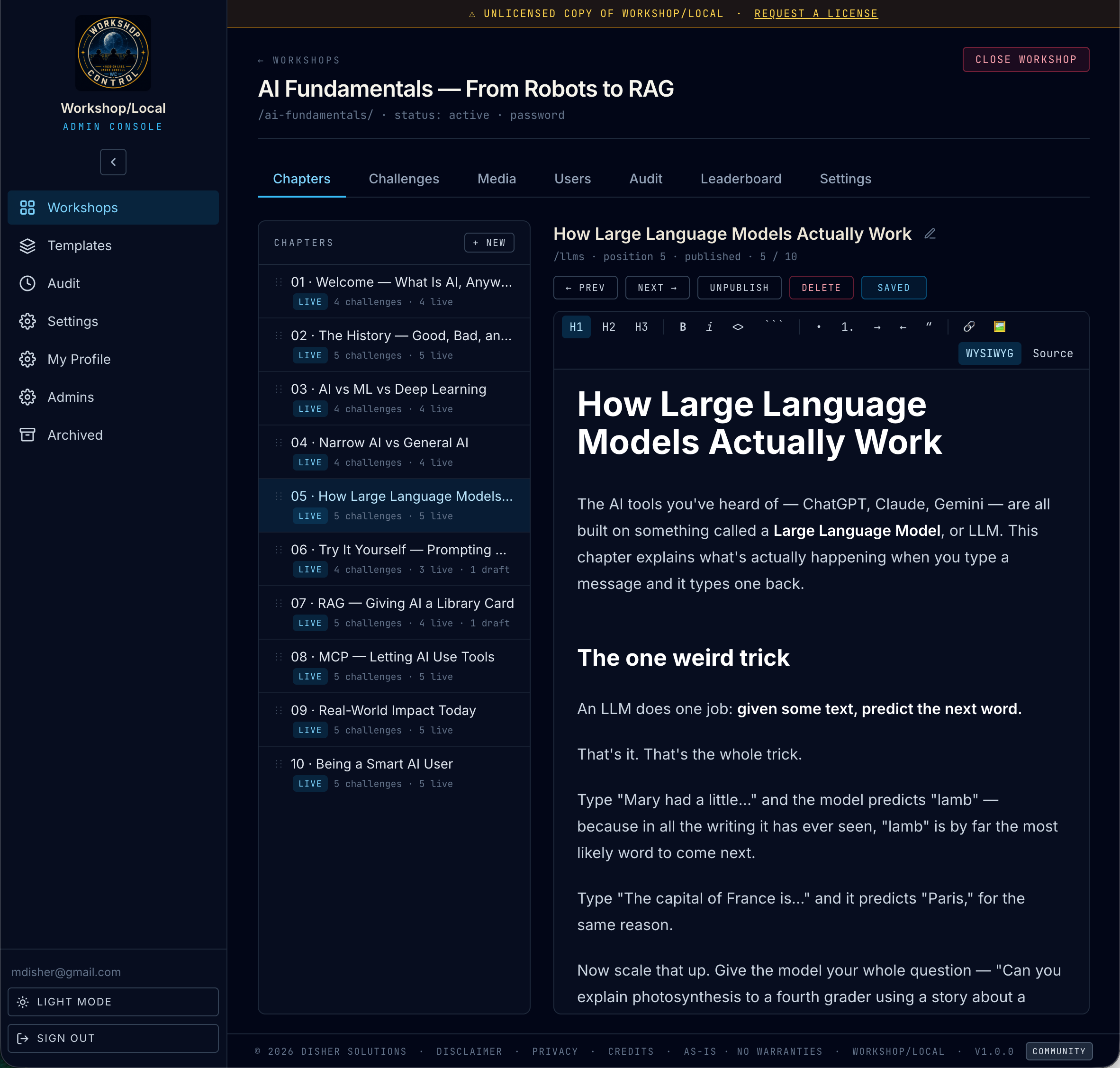1120x1068 pixels.
Task: Open the Leaderboard tab
Action: tap(741, 179)
